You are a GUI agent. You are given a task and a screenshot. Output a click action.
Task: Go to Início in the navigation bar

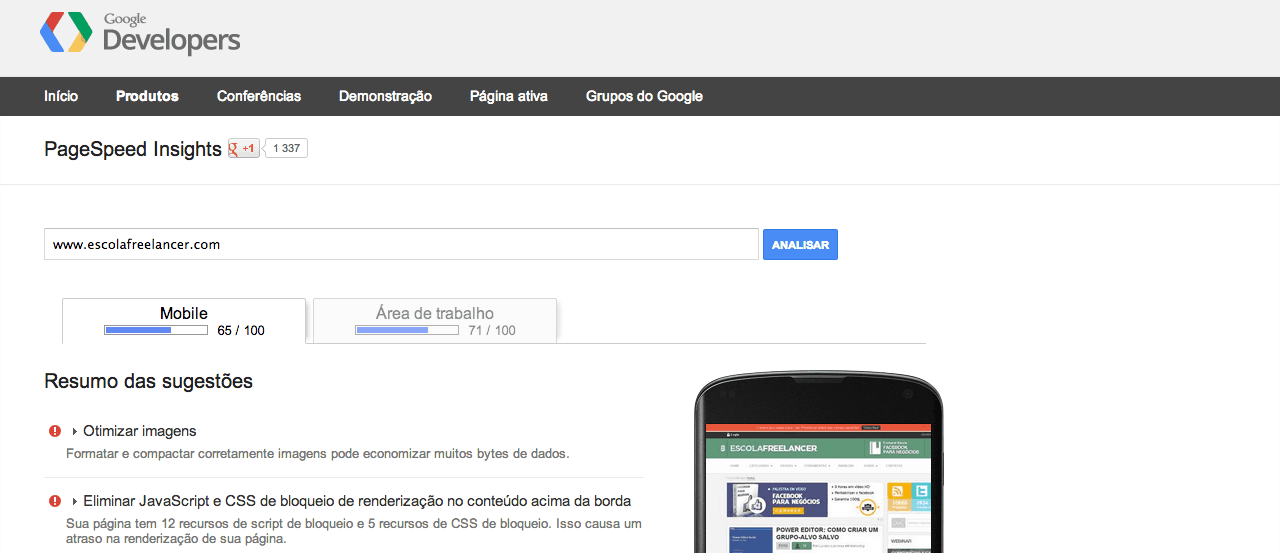61,96
